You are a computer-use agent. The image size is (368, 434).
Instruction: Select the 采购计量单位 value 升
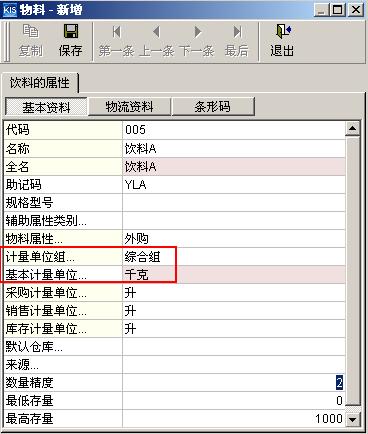234,293
